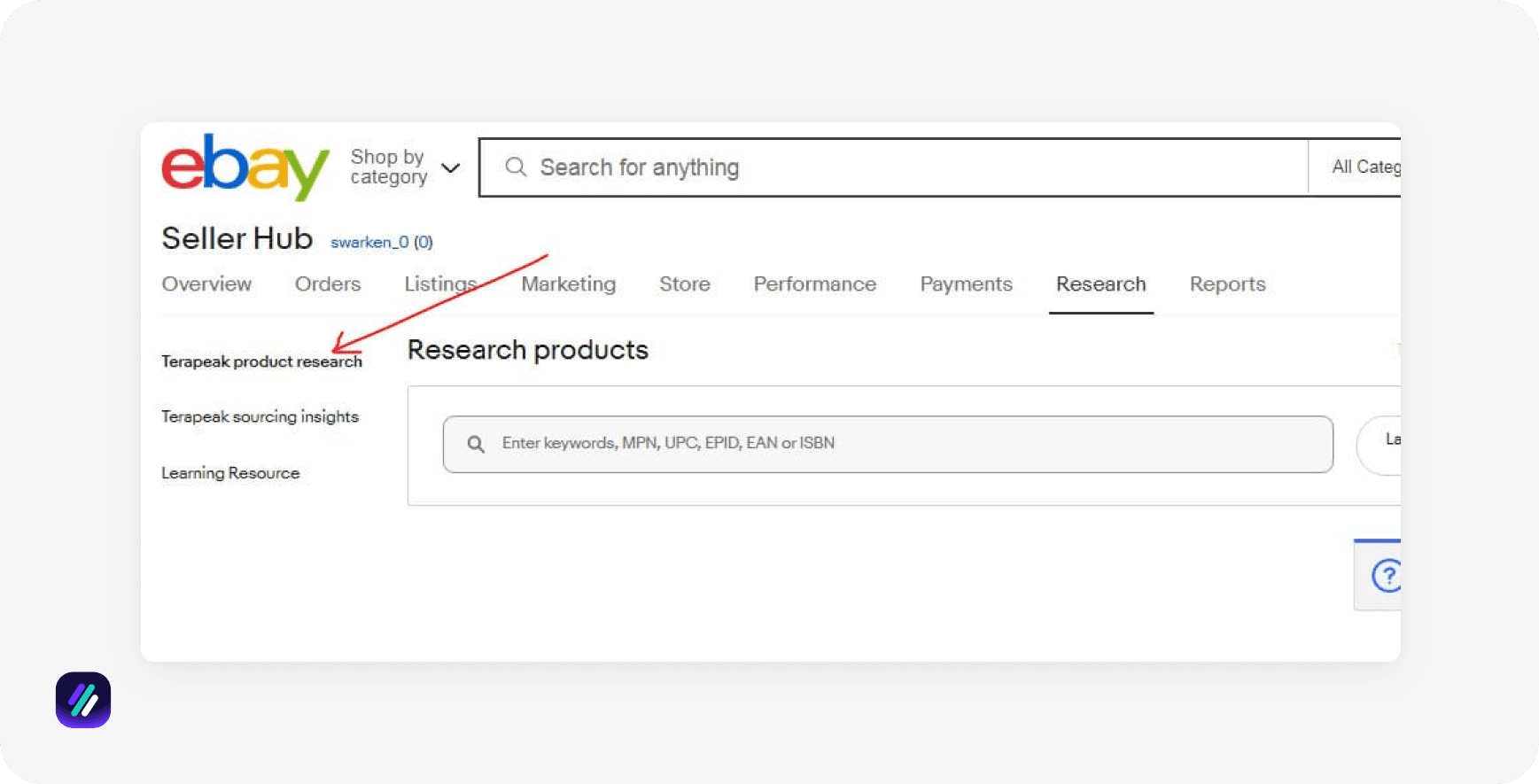Click the purple striped app logo
The image size is (1539, 784).
[83, 700]
